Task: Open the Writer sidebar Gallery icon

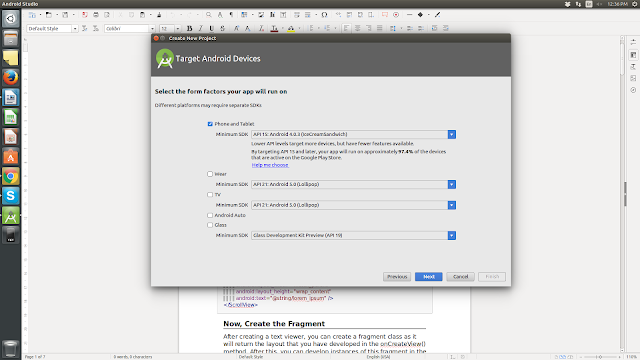Action: click(x=633, y=78)
